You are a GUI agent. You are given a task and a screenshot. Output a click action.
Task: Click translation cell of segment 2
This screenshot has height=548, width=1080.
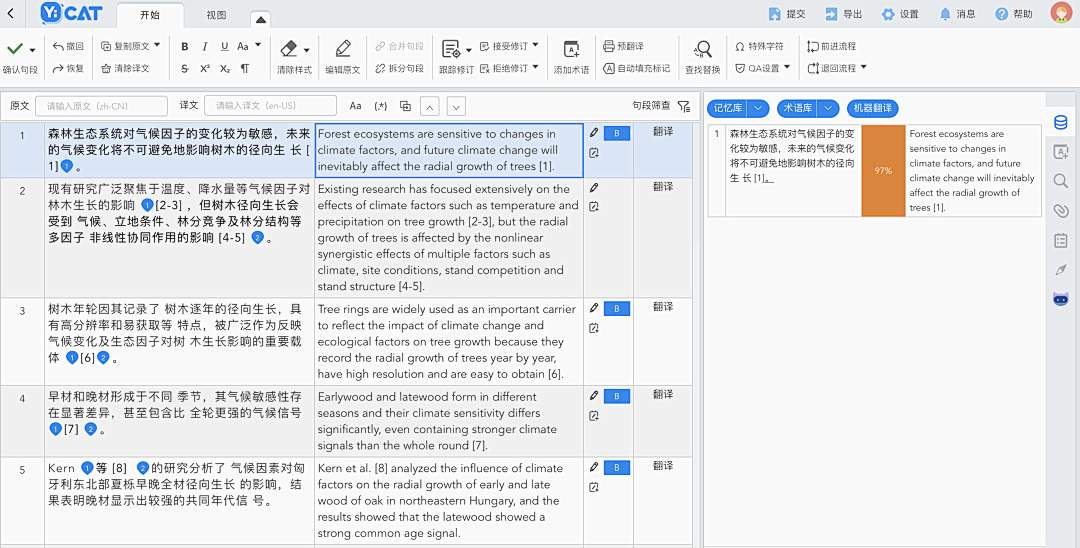(449, 238)
